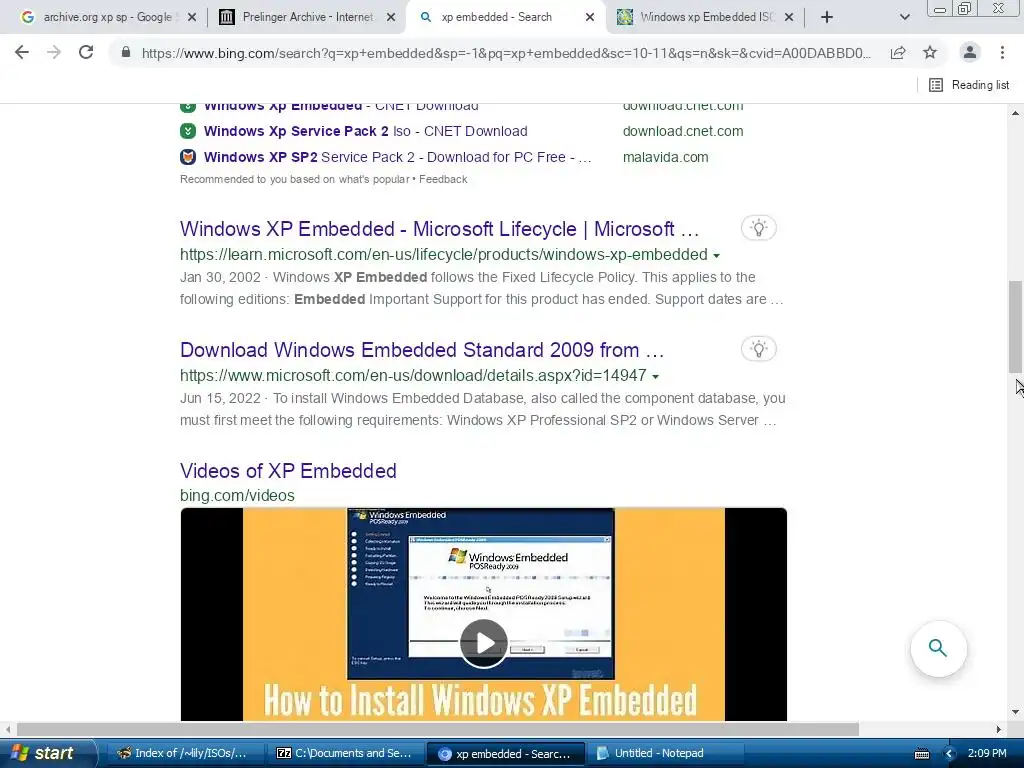Click the lightbulb icon beside the Lifecycle result
The width and height of the screenshot is (1024, 768).
click(758, 228)
